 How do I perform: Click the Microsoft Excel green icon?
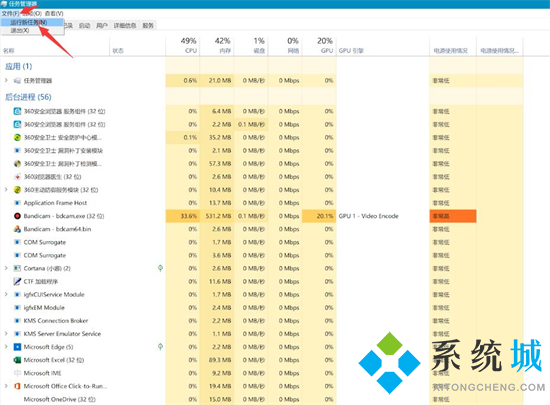tap(17, 360)
